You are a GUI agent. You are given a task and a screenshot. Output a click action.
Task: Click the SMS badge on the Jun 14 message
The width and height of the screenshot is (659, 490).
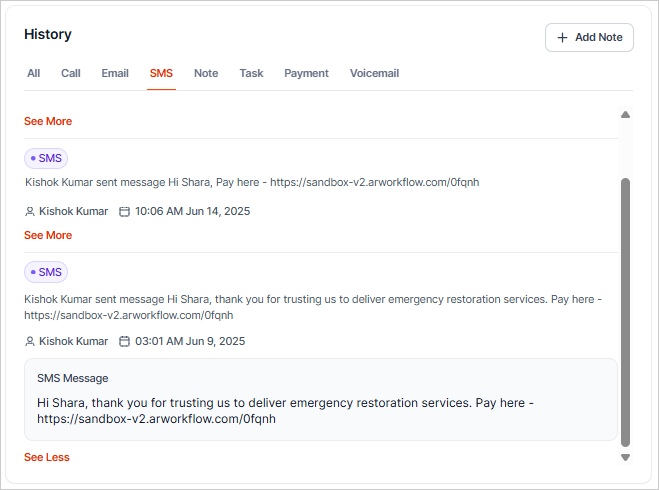(46, 158)
